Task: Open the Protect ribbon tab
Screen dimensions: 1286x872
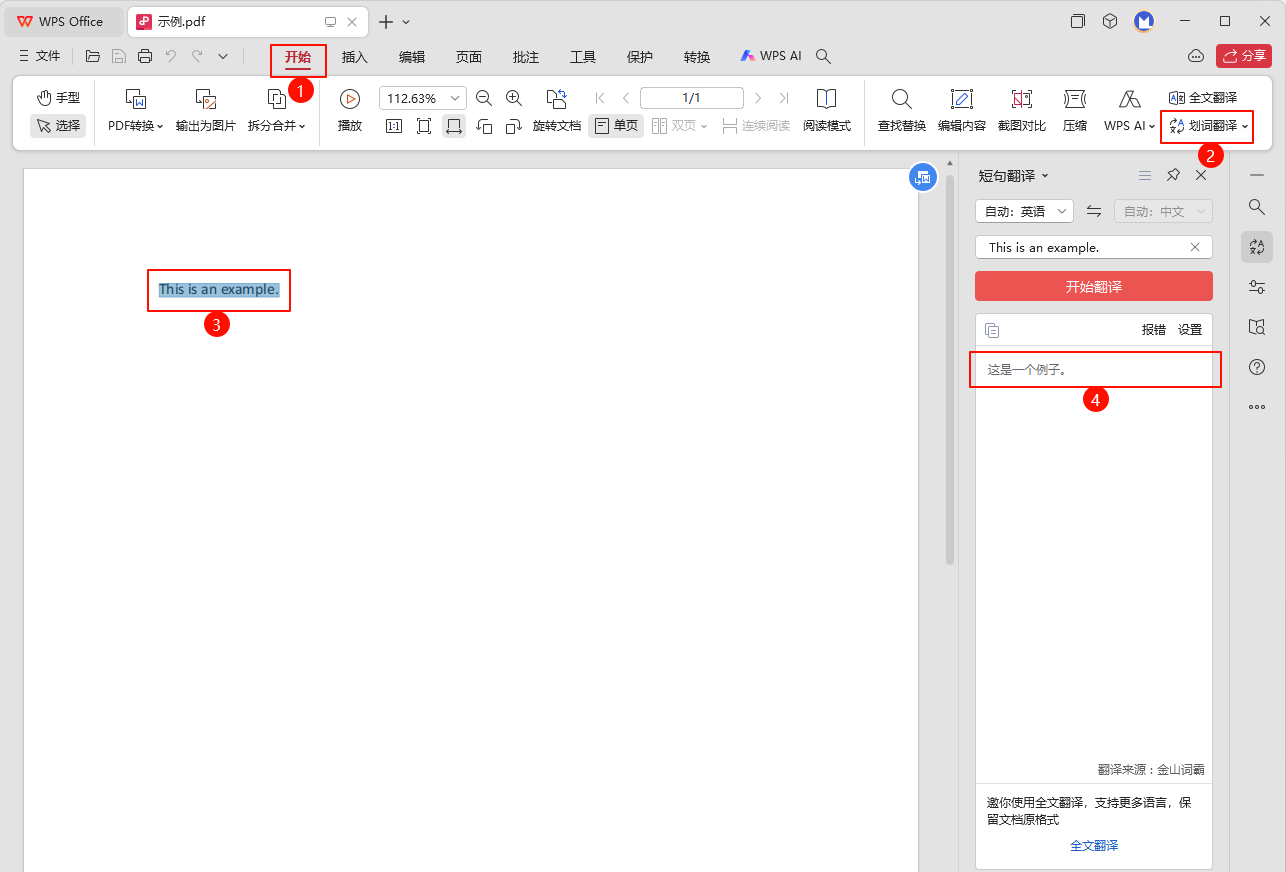Action: [640, 57]
